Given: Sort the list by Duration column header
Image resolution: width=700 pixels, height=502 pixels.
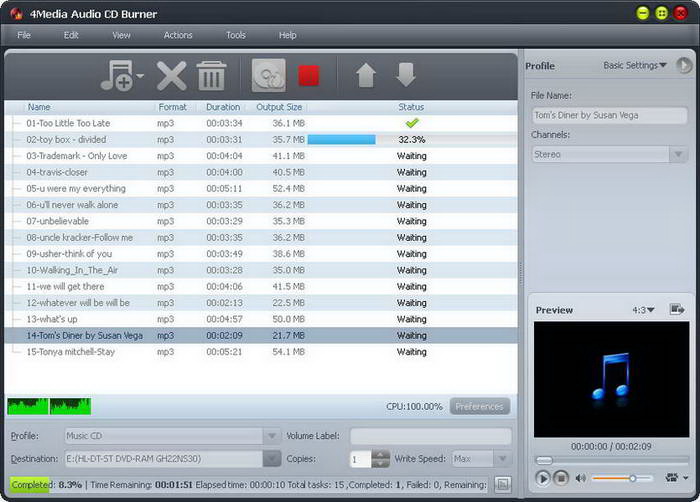Looking at the screenshot, I should 222,107.
